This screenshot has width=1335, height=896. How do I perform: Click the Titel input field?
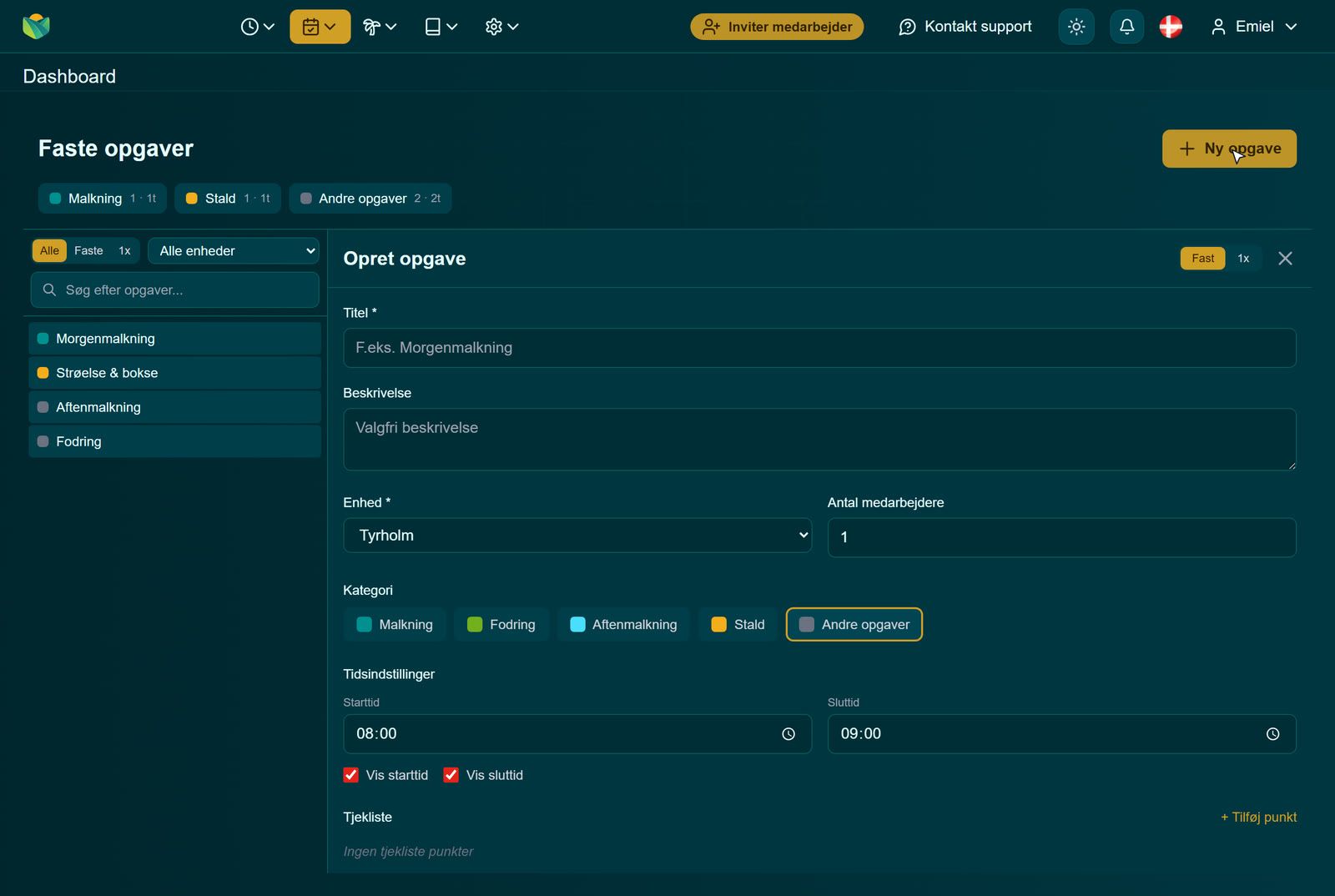pyautogui.click(x=819, y=348)
